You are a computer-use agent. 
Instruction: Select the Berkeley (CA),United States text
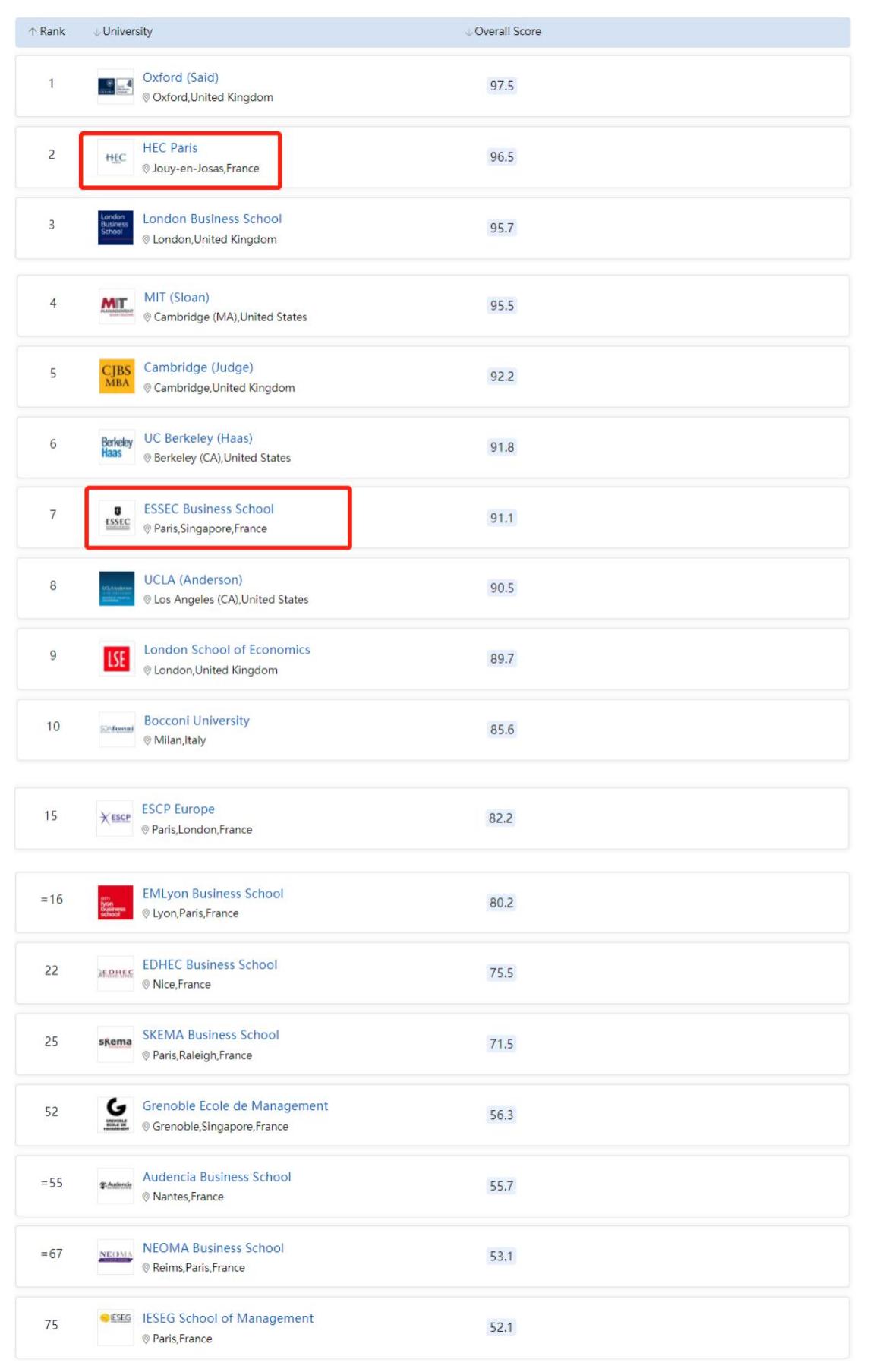click(x=222, y=458)
